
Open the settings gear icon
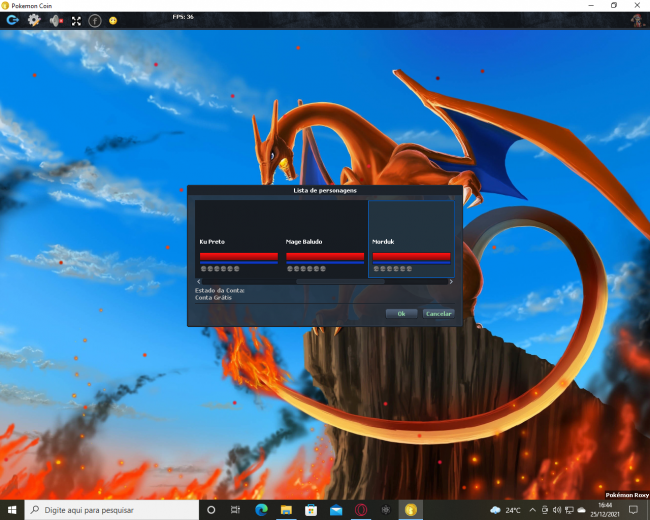(x=34, y=20)
